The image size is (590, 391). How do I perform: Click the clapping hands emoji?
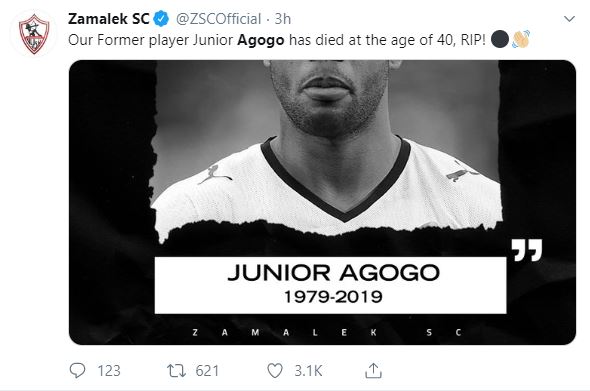pos(521,39)
